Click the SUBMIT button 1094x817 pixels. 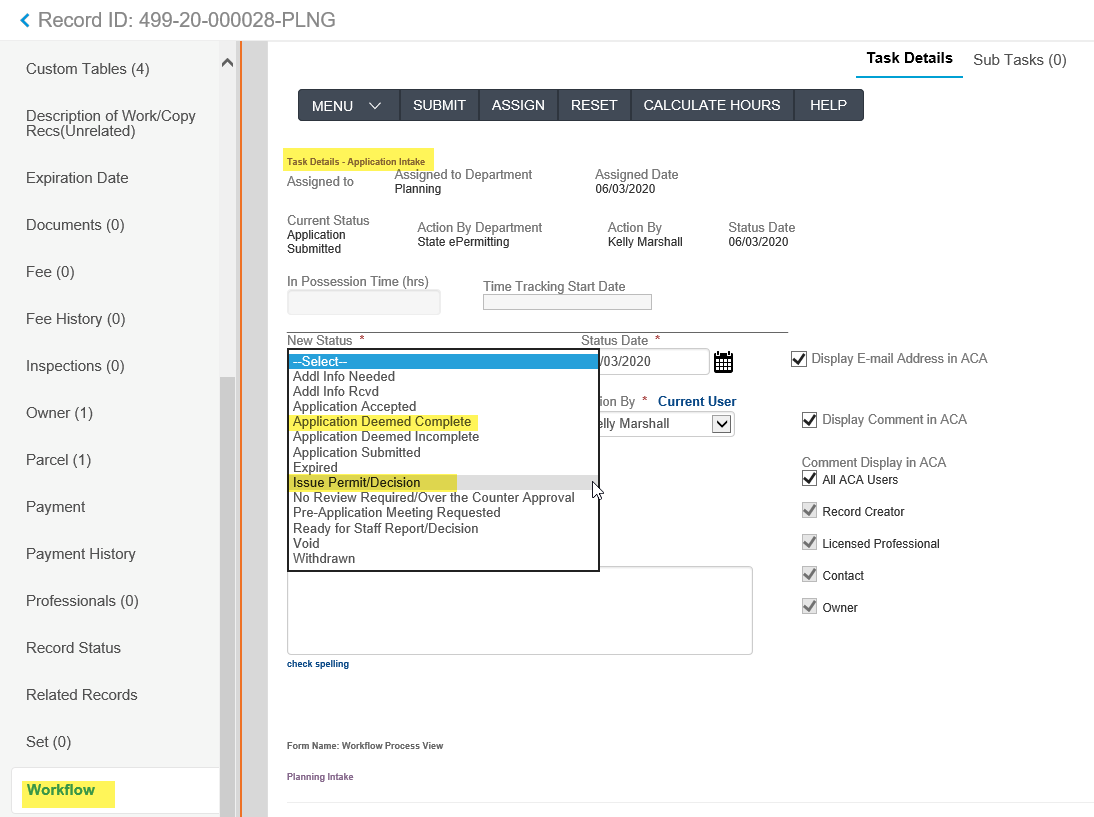click(439, 105)
